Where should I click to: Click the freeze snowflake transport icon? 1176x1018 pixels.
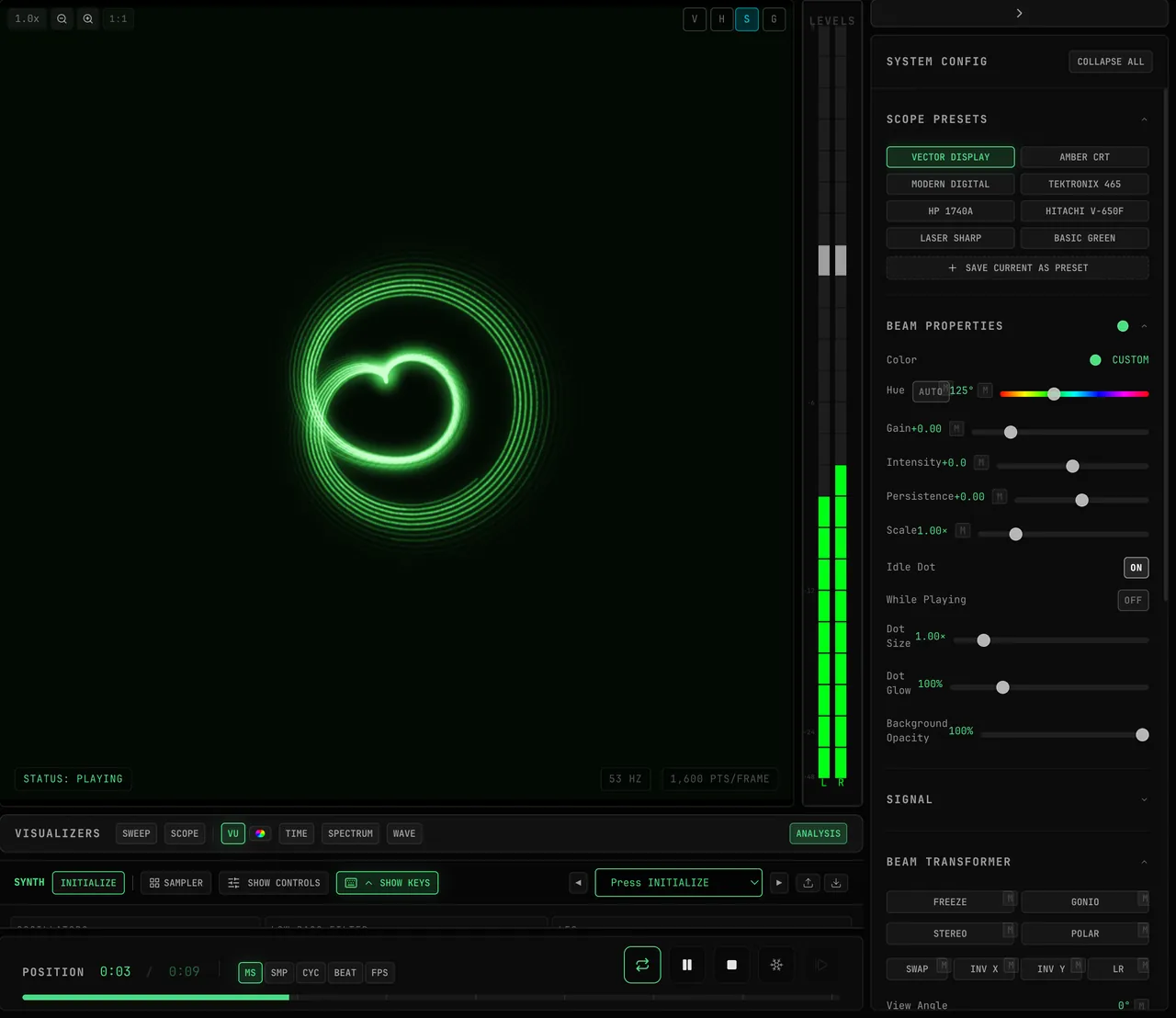pos(776,965)
